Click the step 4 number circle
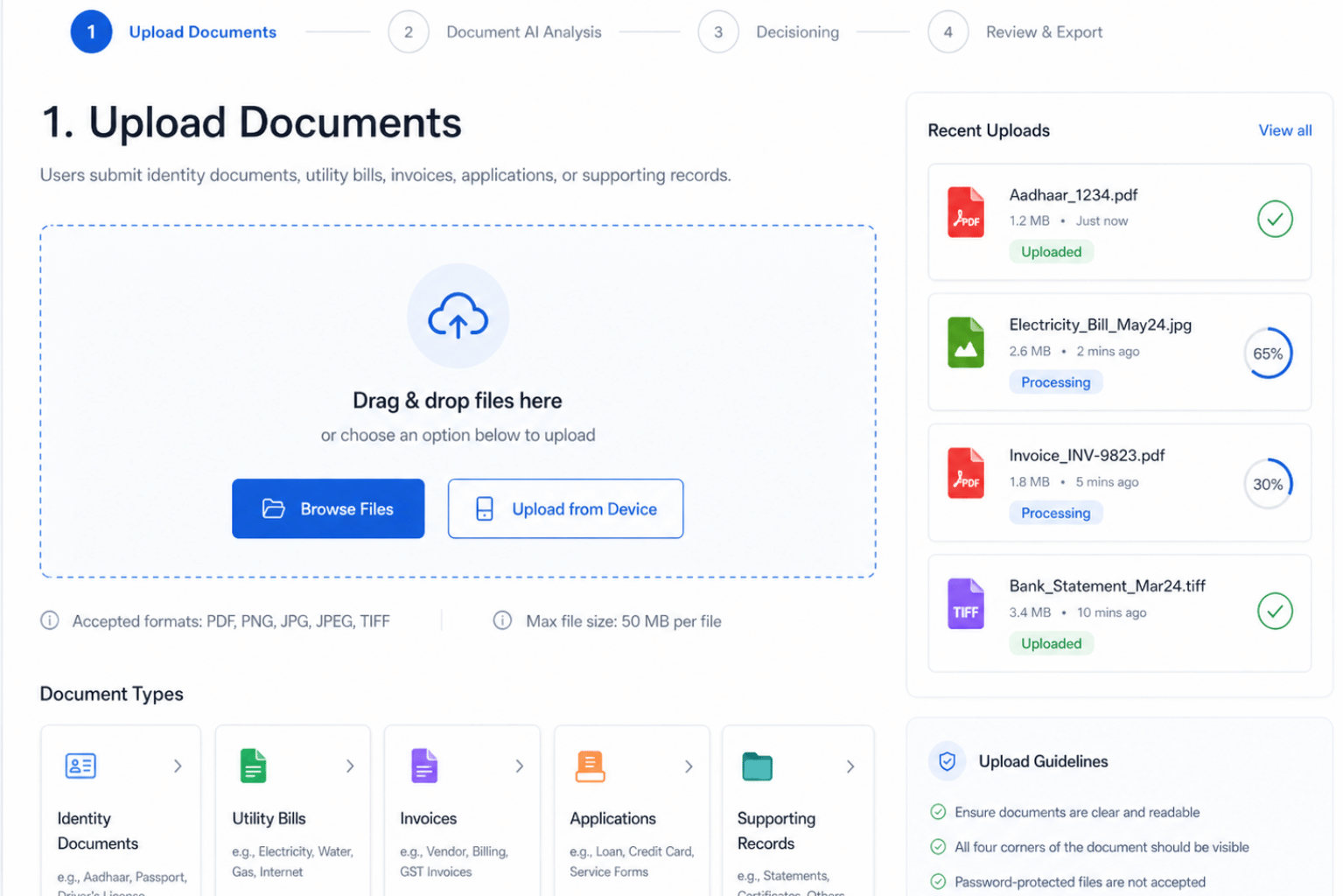The height and width of the screenshot is (896, 1343). (948, 31)
